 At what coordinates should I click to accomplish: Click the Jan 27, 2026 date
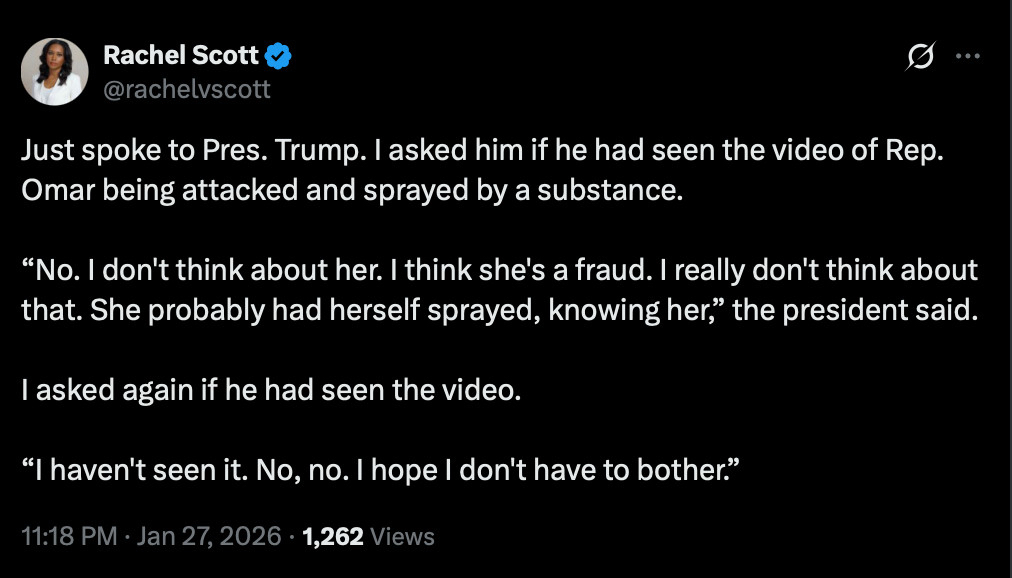[210, 537]
